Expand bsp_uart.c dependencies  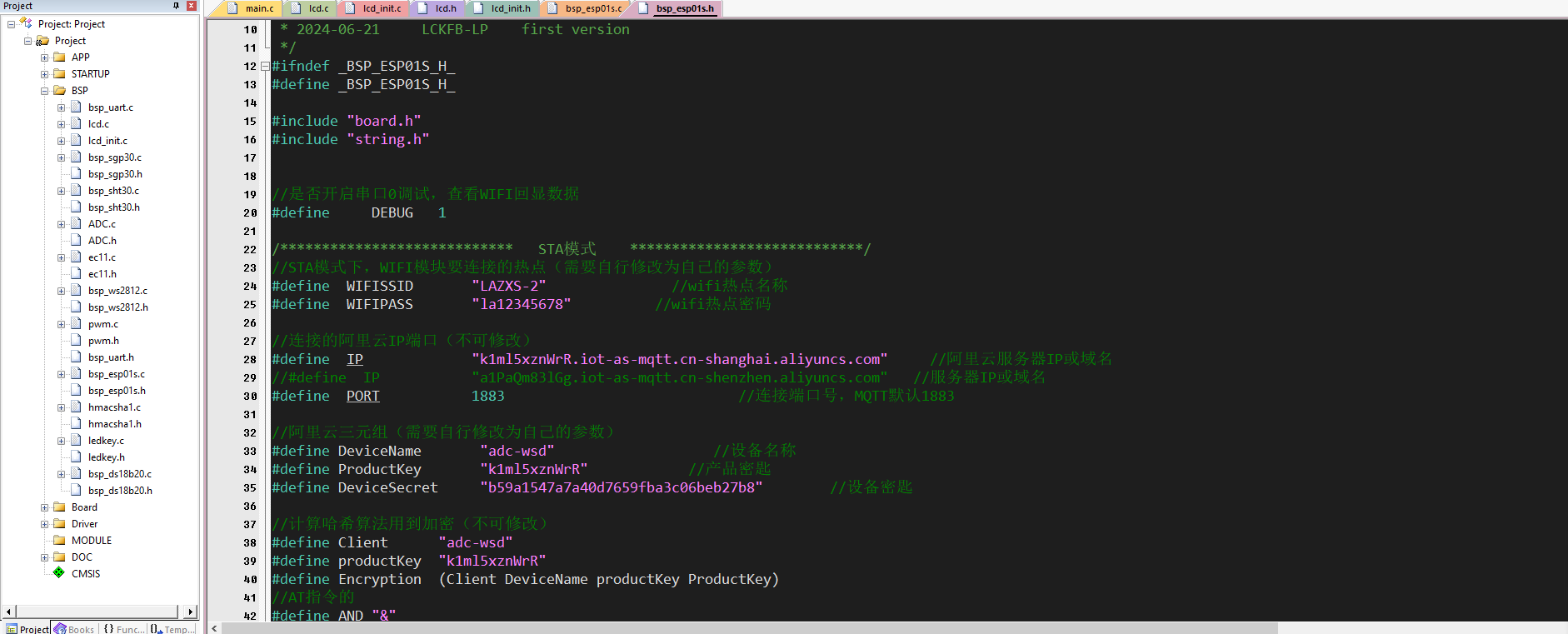pos(61,107)
